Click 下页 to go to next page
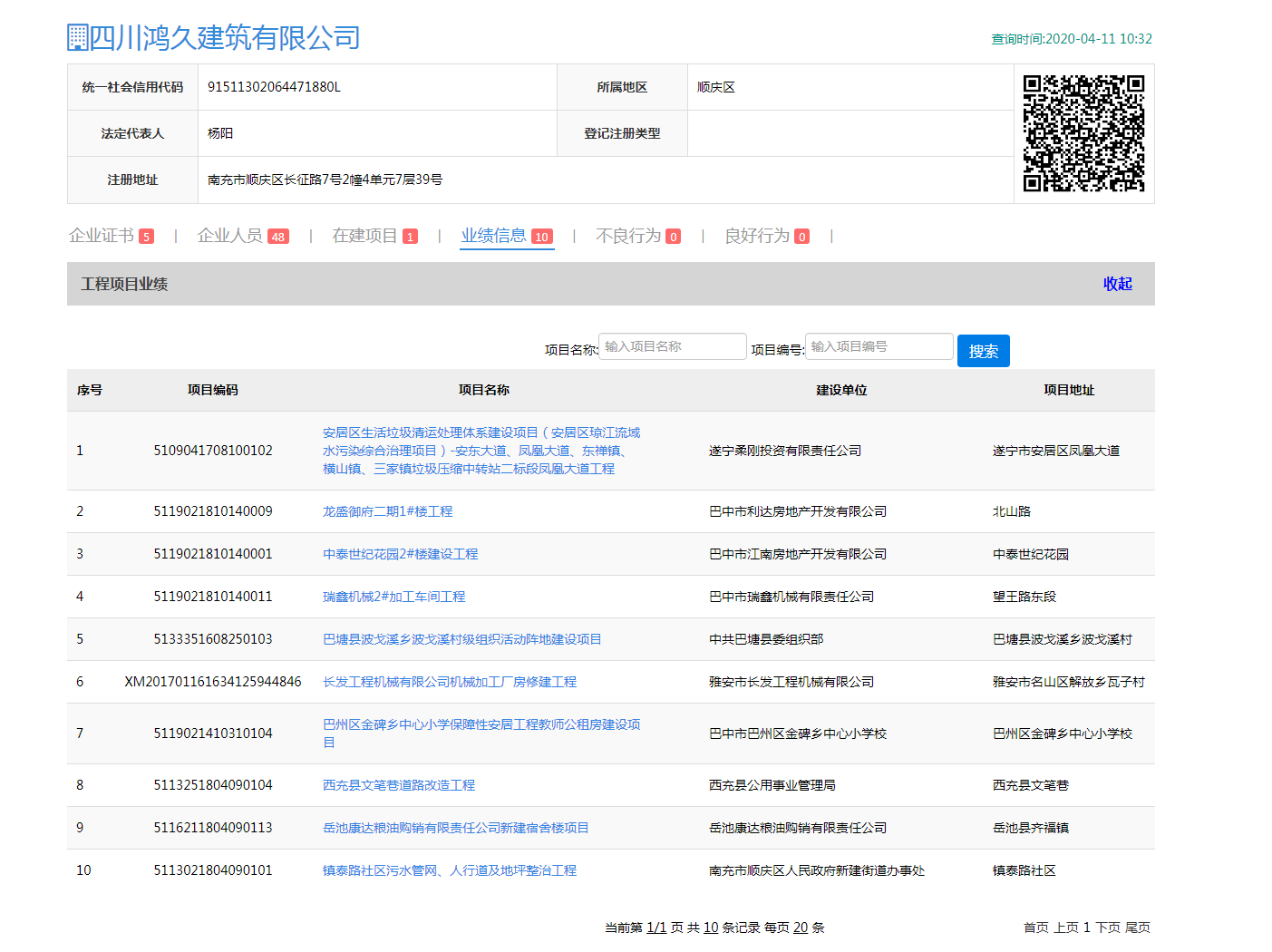 tap(1107, 928)
